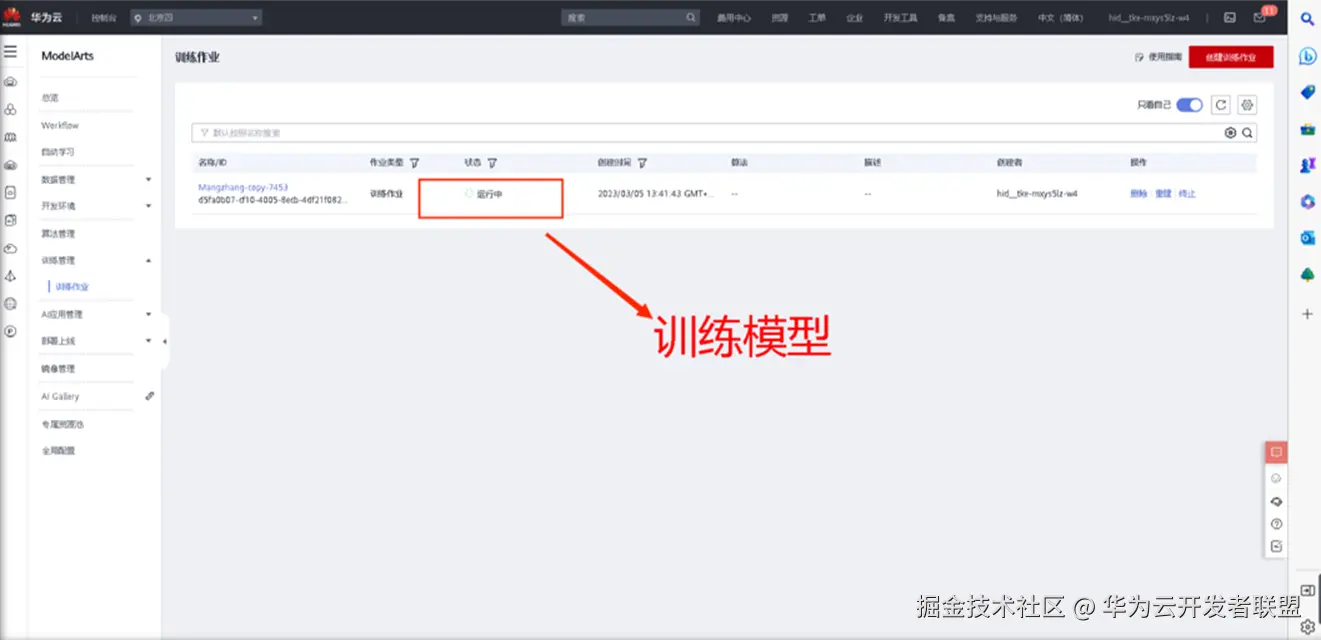The width and height of the screenshot is (1321, 640).
Task: Click the gear icon inside job search field
Action: pos(1231,133)
